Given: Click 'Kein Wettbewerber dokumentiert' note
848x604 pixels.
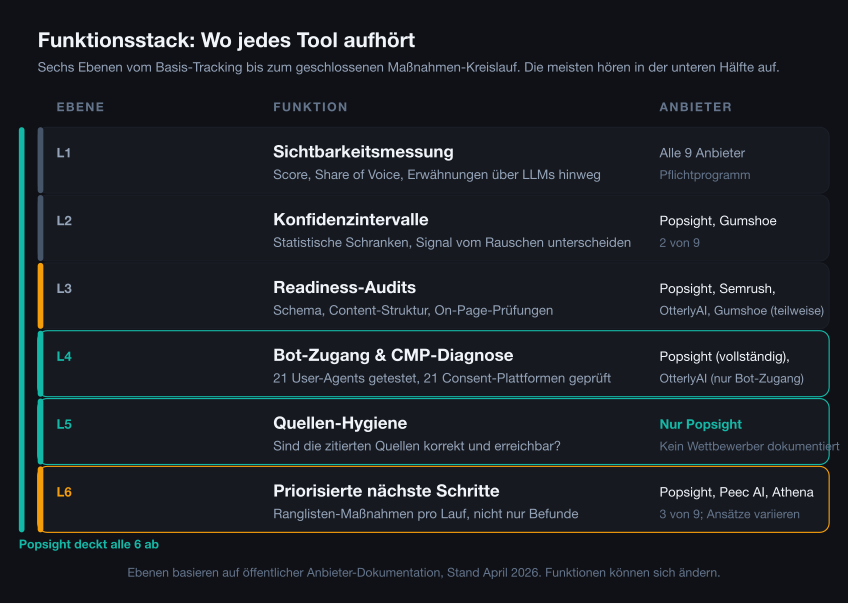Looking at the screenshot, I should point(749,447).
